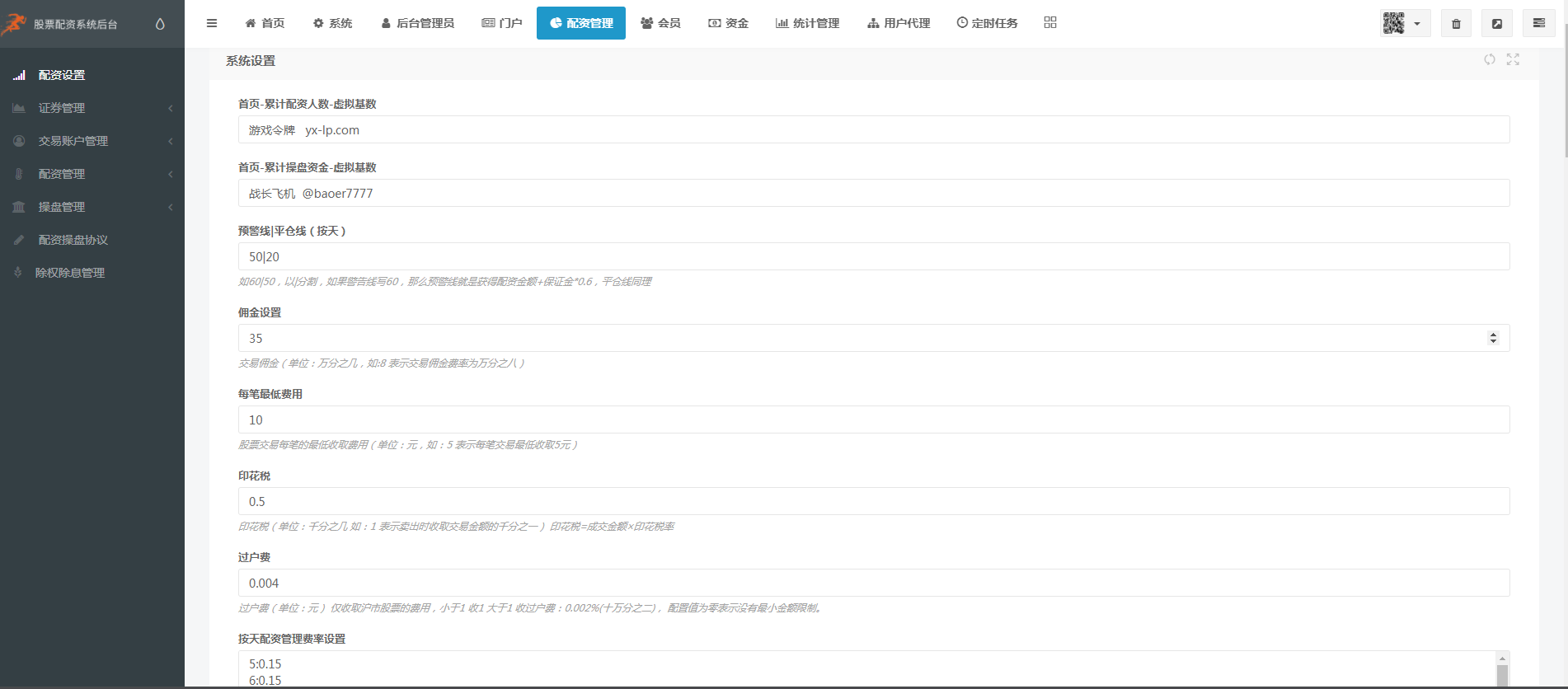Click the area-chart icon beside 证券管理
Viewport: 1568px width, 689px height.
pyautogui.click(x=19, y=108)
